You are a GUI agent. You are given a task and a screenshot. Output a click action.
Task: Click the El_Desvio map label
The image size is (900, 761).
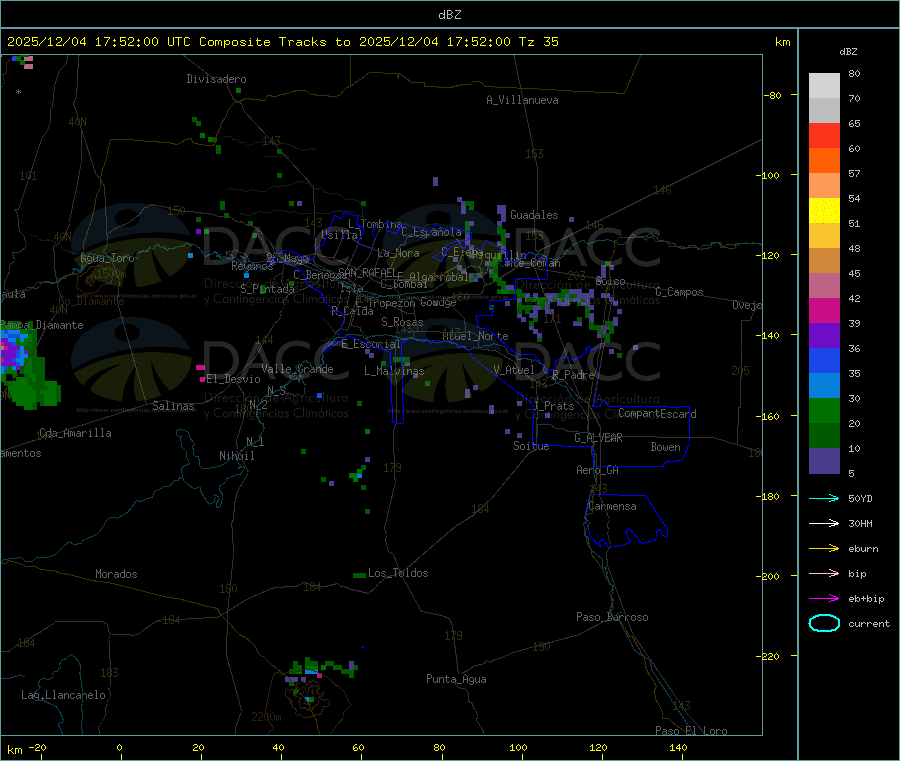(233, 379)
